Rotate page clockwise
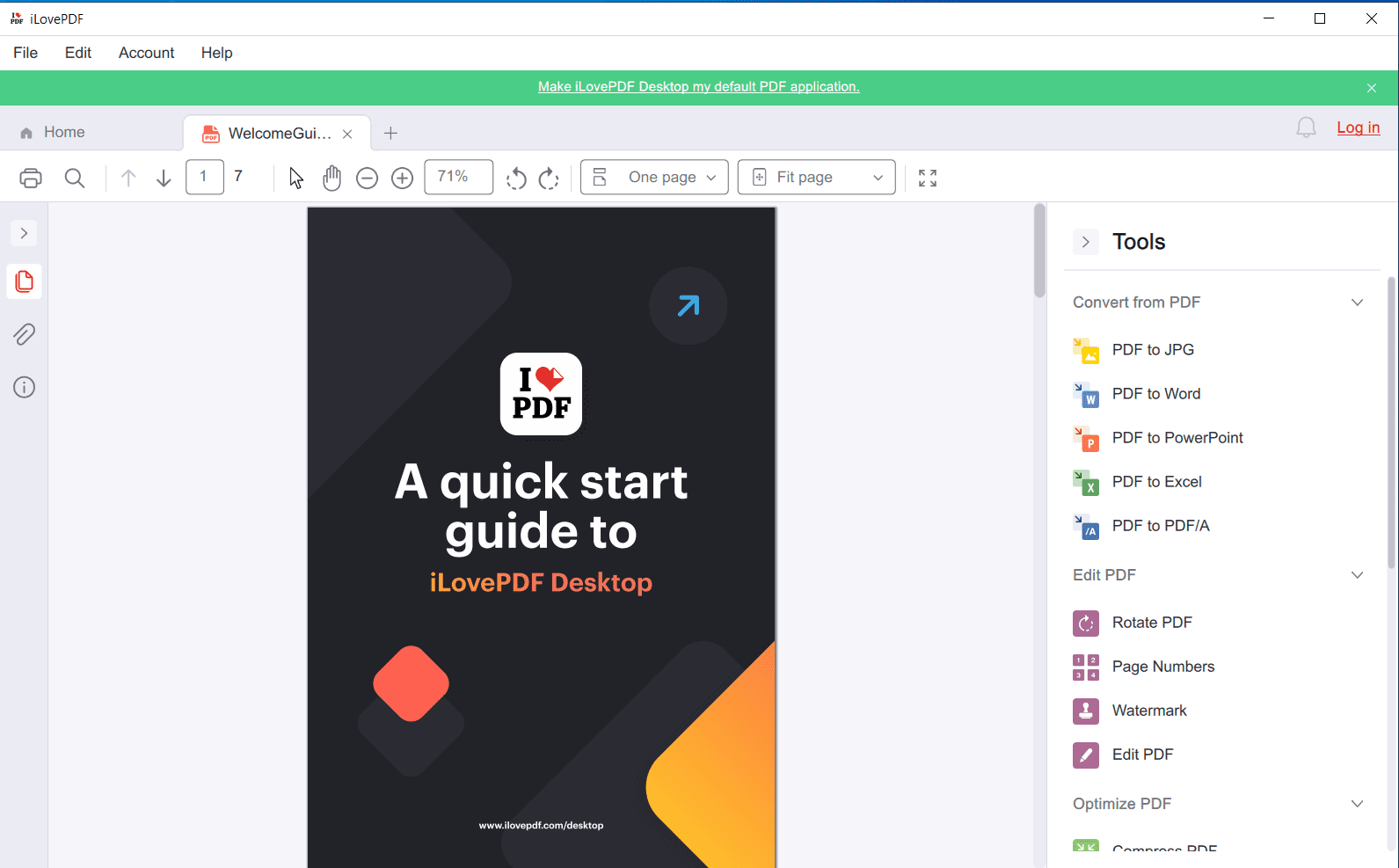 (549, 179)
